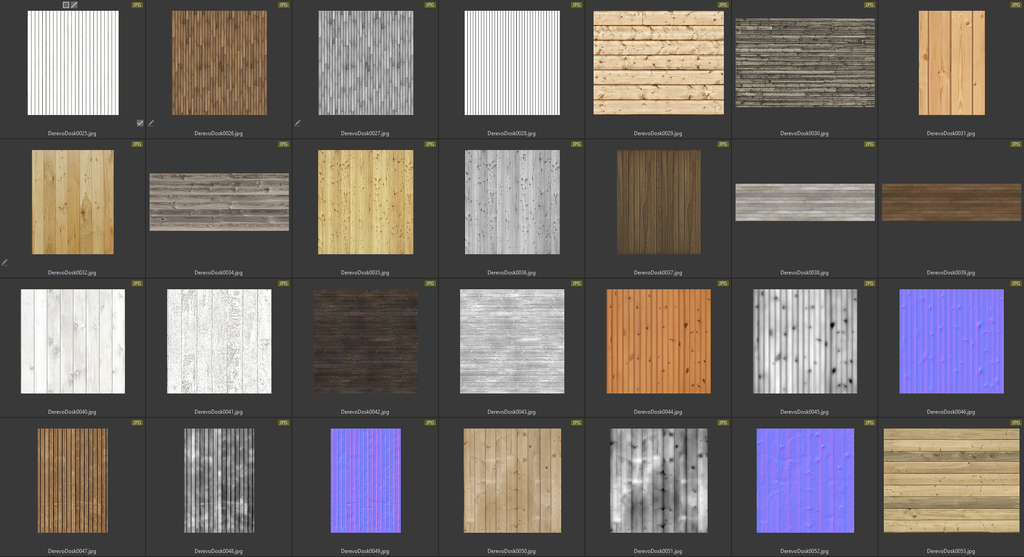
Task: Uncheck the checkbox on DerevoDosk0025.jpg
Action: 140,123
